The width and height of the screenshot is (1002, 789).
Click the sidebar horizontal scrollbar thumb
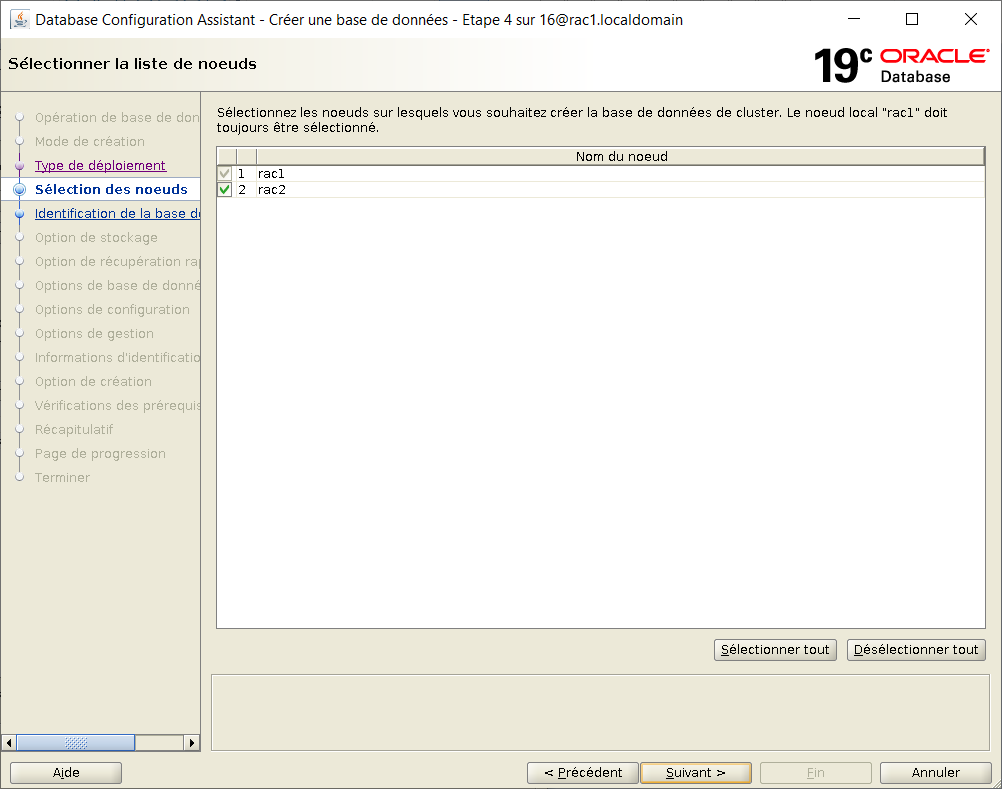[x=75, y=742]
